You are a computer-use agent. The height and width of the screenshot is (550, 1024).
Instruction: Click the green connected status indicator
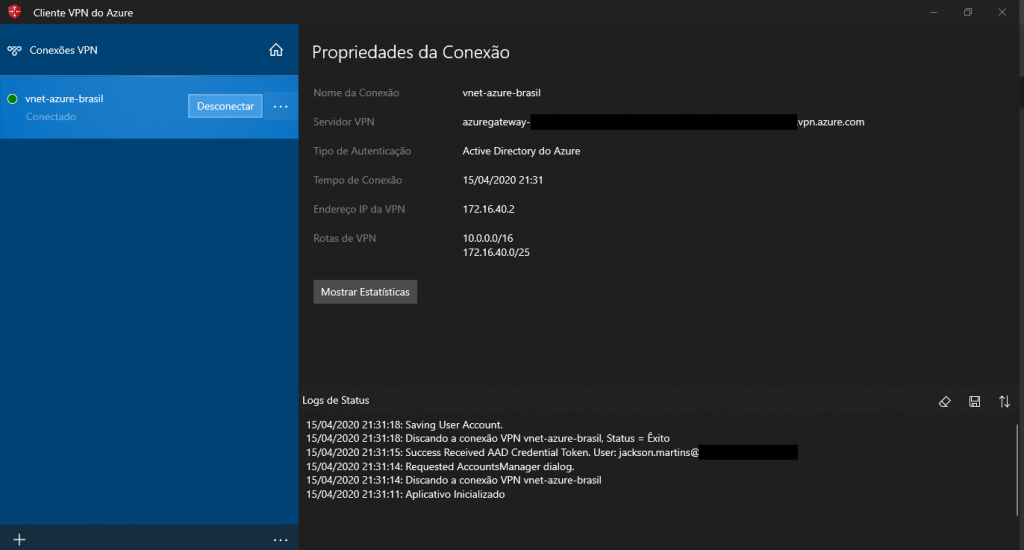[x=12, y=99]
